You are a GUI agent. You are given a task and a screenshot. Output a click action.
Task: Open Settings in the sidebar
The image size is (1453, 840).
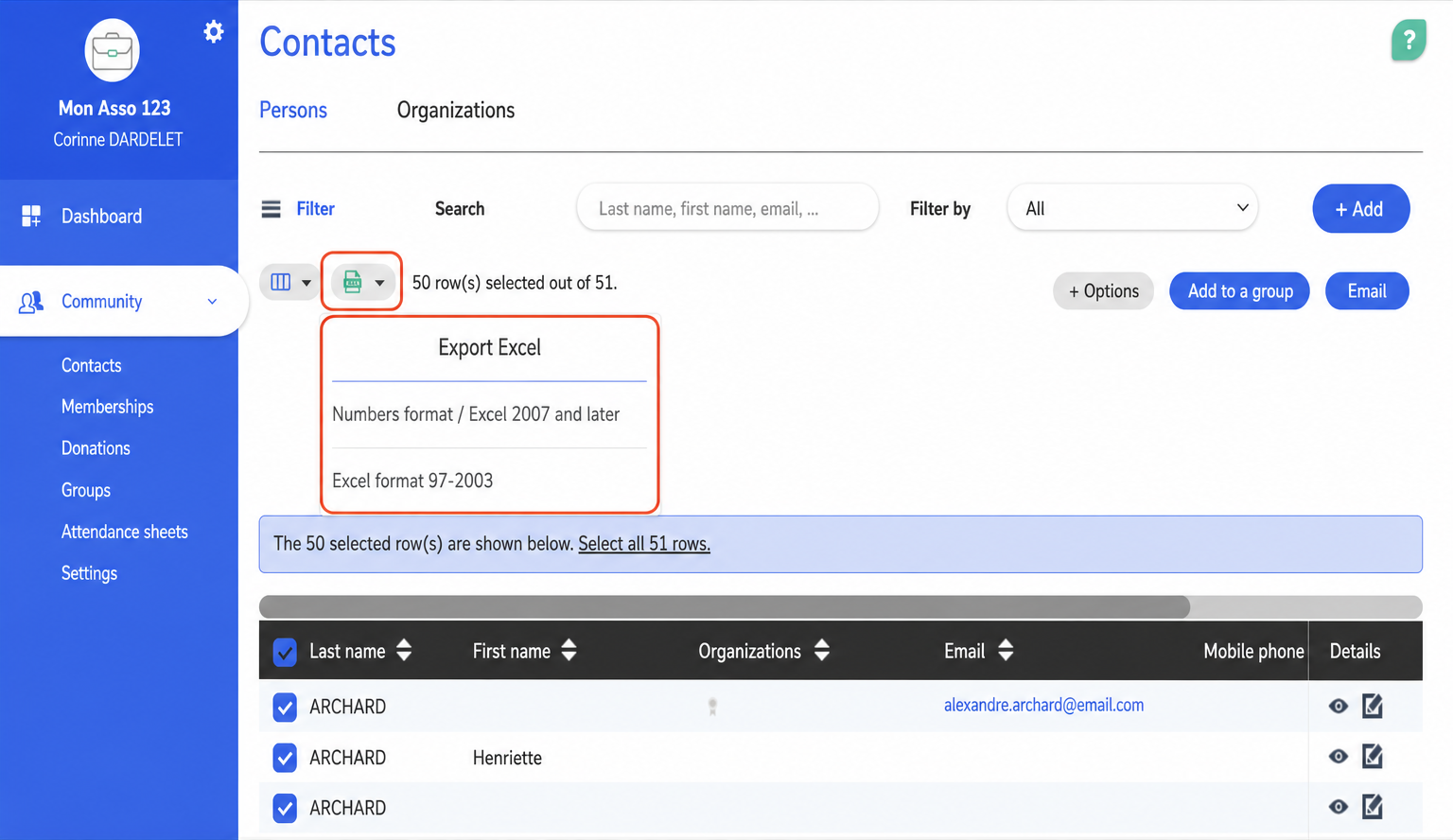pos(90,573)
